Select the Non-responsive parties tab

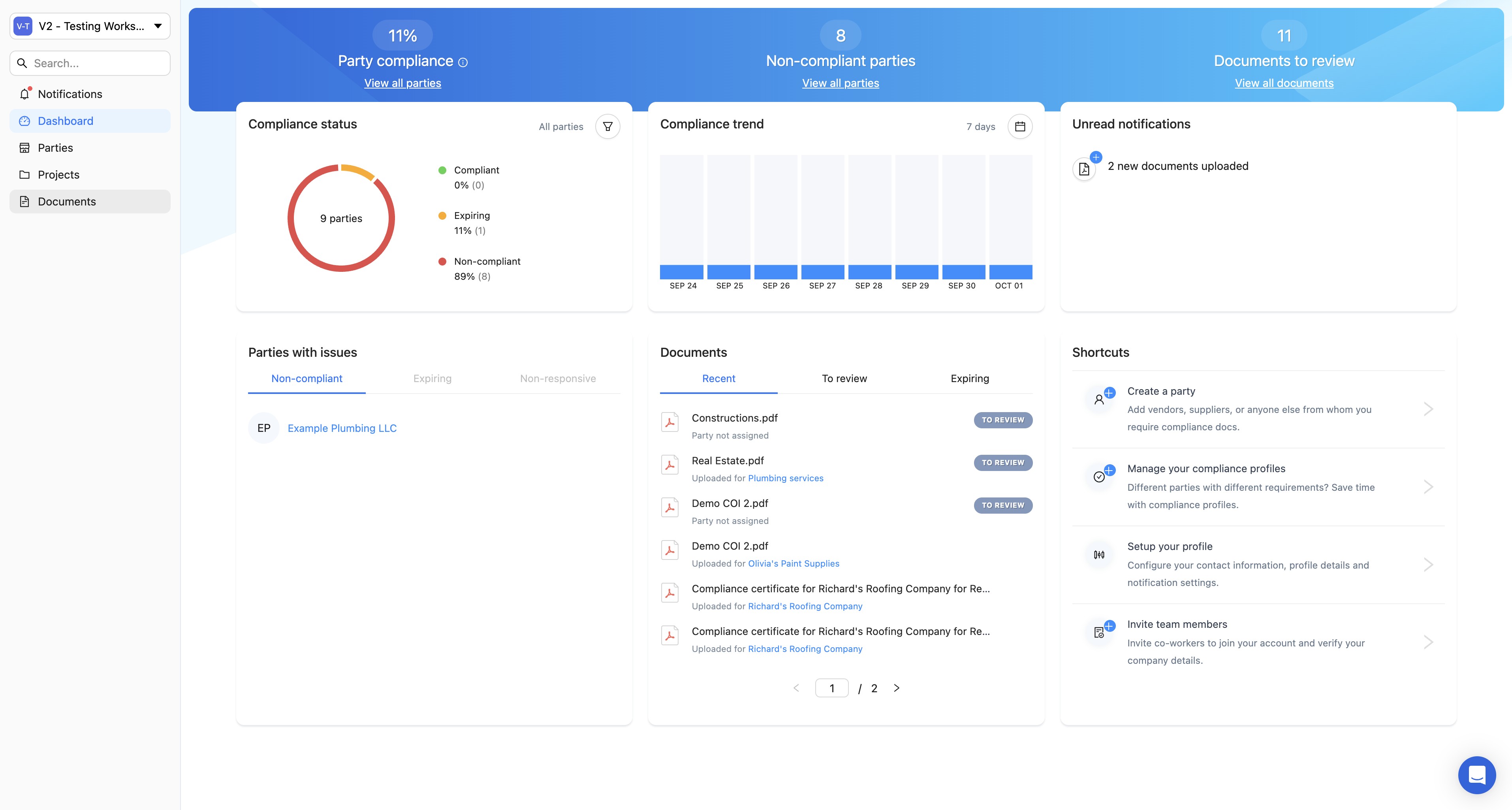tap(558, 379)
